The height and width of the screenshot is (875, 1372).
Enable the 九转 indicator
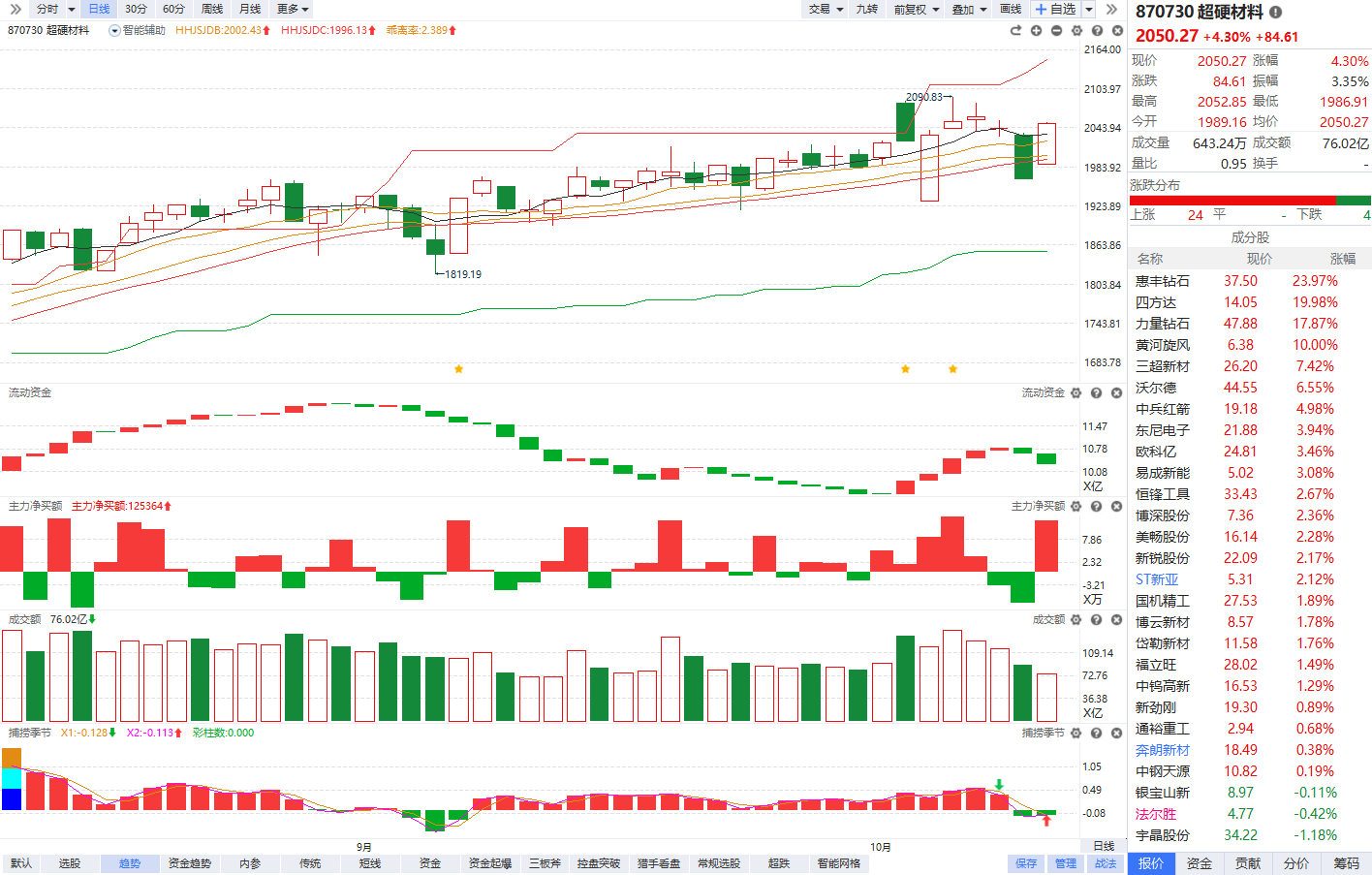click(x=866, y=9)
